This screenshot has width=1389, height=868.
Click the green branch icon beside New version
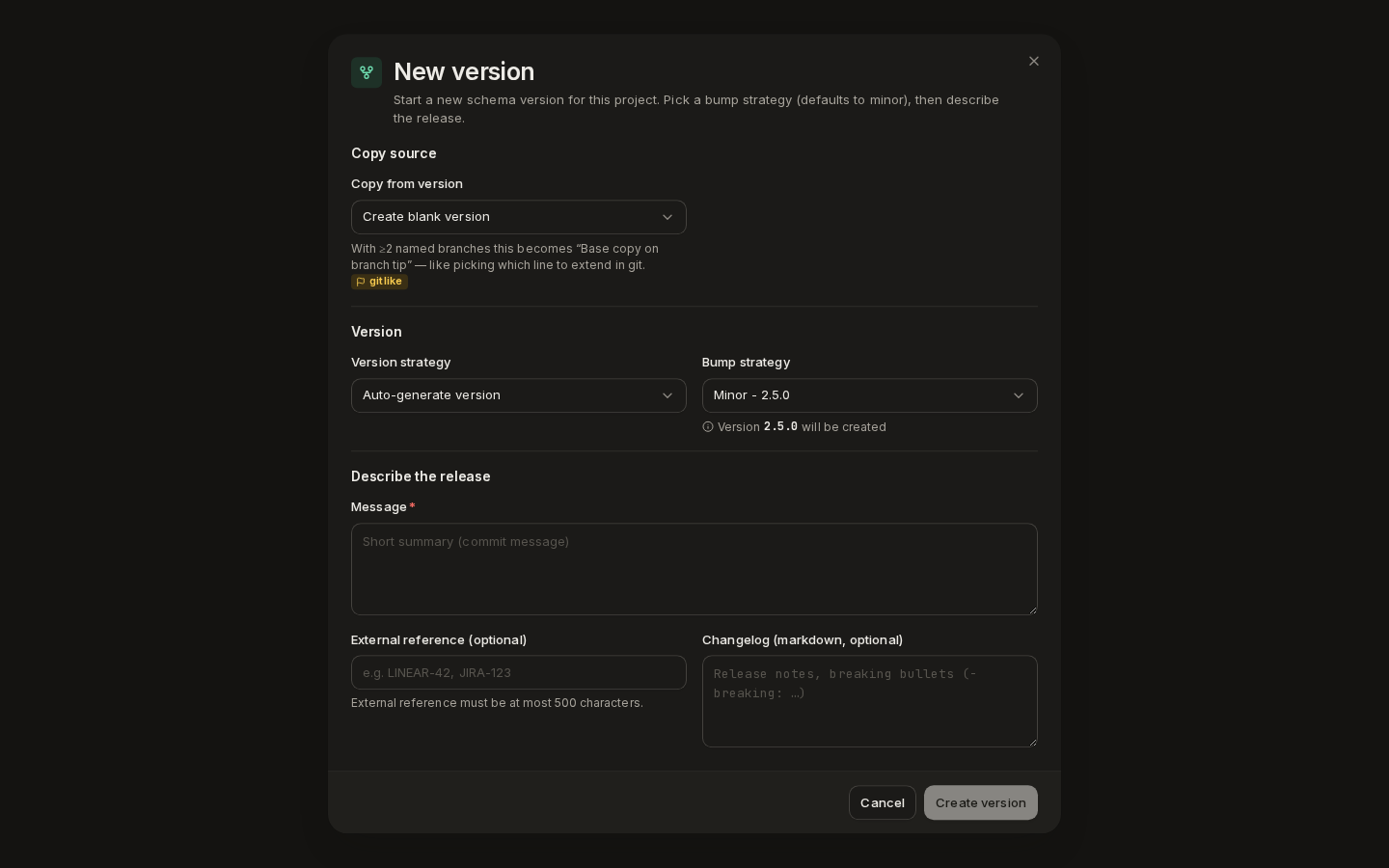[367, 72]
